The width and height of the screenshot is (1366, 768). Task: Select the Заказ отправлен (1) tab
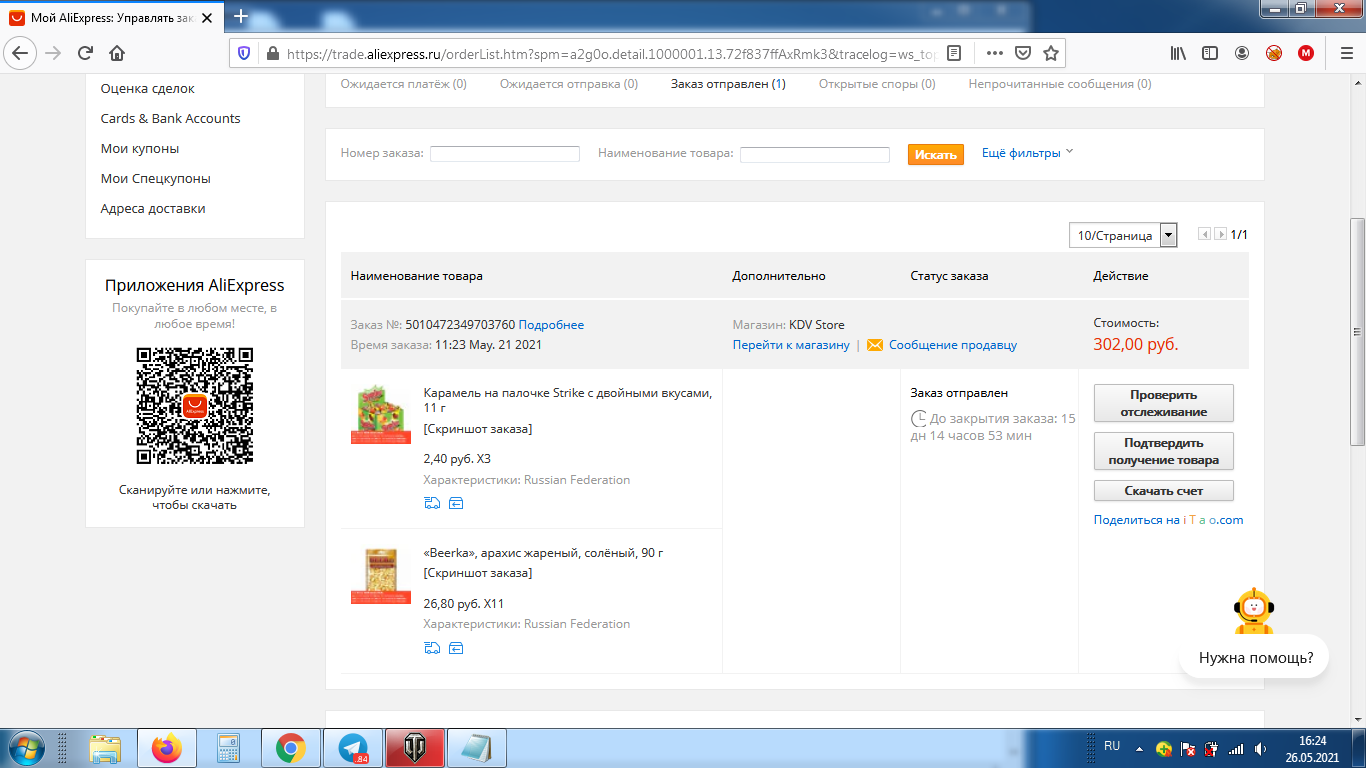coord(728,84)
